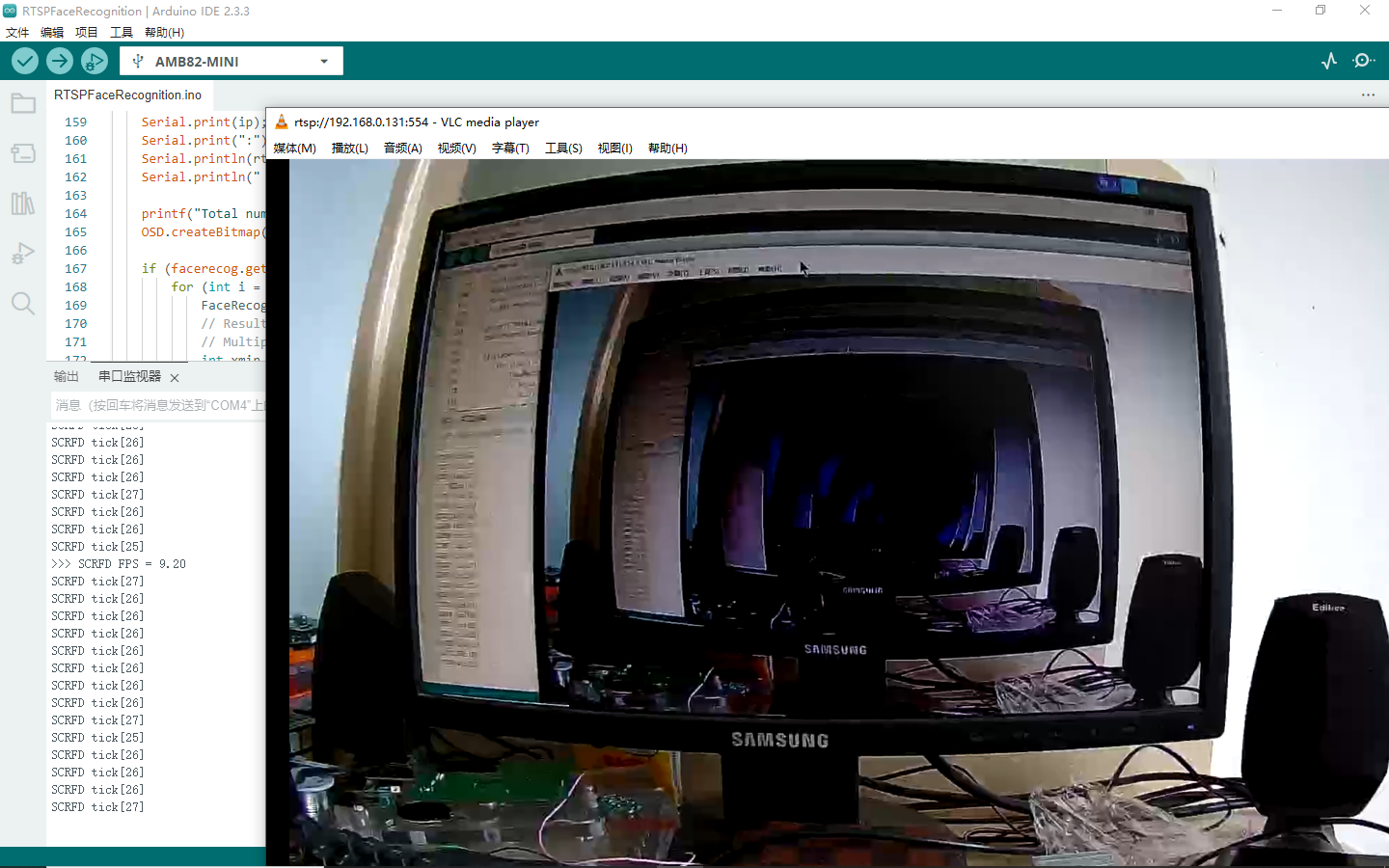Screen dimensions: 1389x868
Task: Open Arduino 文件 menu
Action: click(17, 33)
